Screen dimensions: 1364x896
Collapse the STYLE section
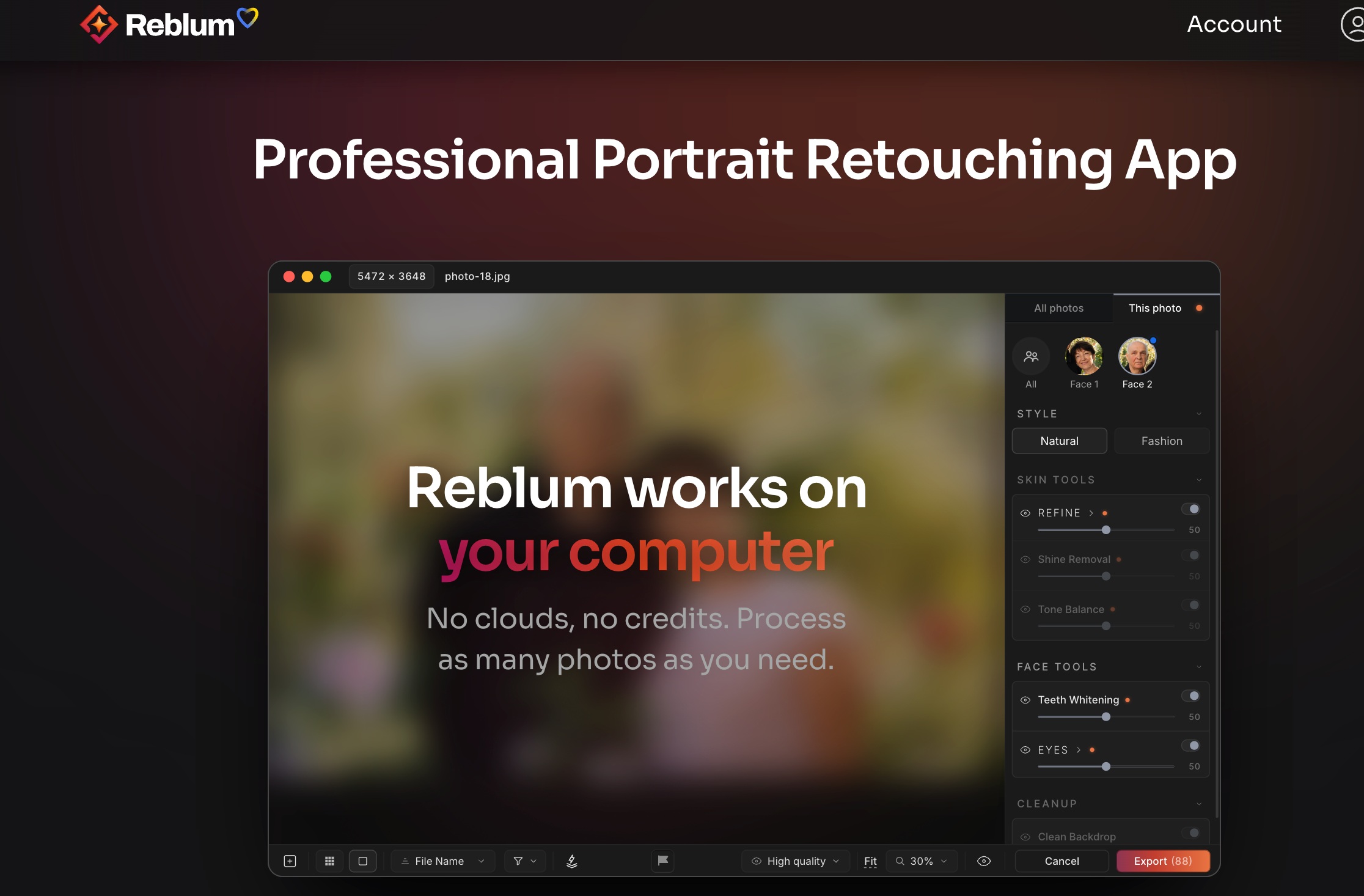(x=1199, y=414)
